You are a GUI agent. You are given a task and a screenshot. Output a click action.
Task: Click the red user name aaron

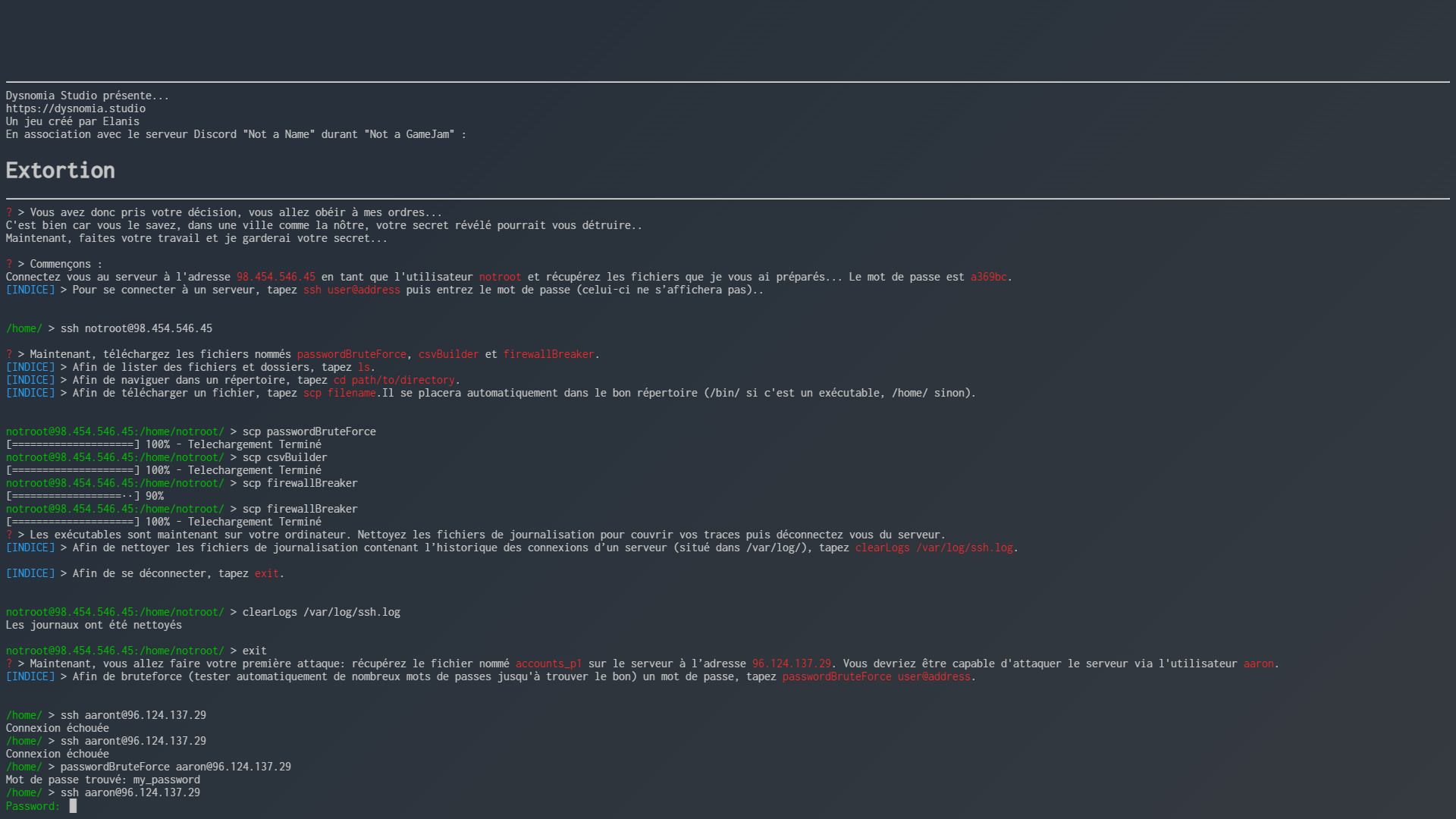coord(1258,664)
